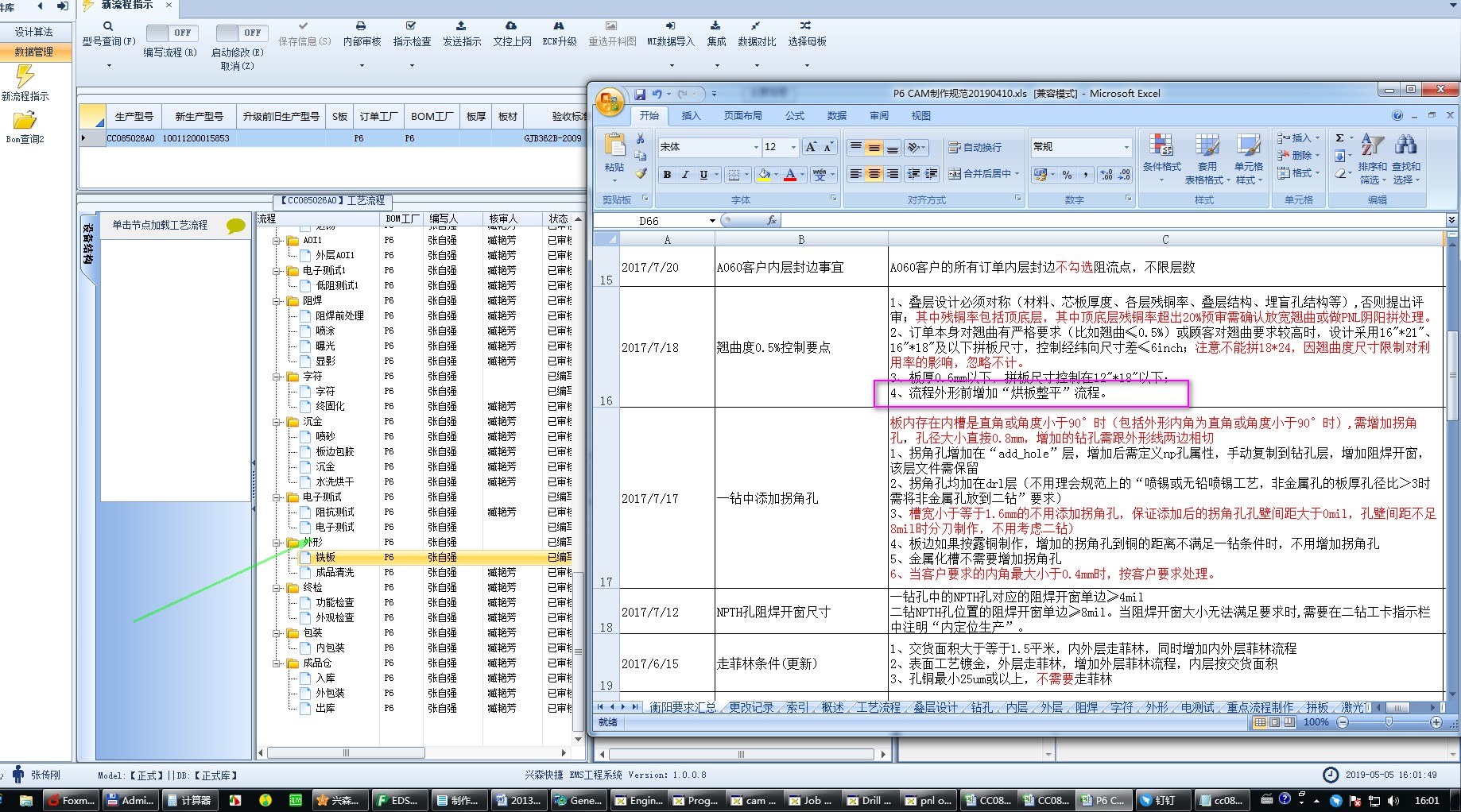This screenshot has height=812, width=1461.
Task: Toggle the 编写流程 OFF switch
Action: pos(172,33)
